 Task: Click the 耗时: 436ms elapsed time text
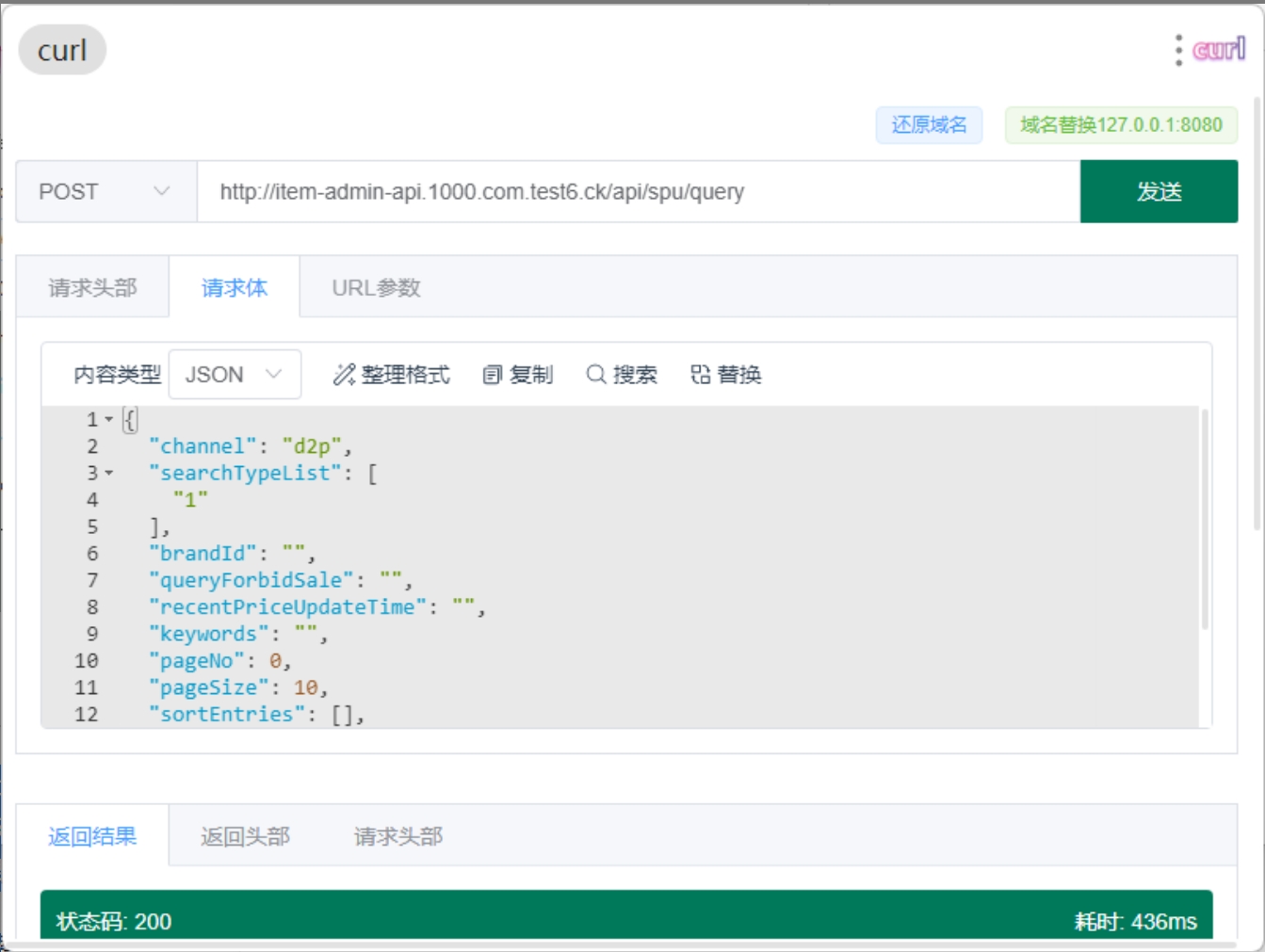(1136, 921)
